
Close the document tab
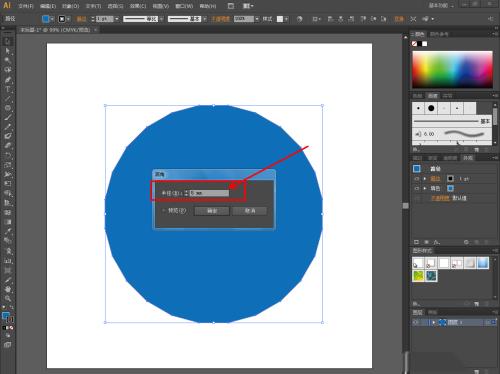96,30
